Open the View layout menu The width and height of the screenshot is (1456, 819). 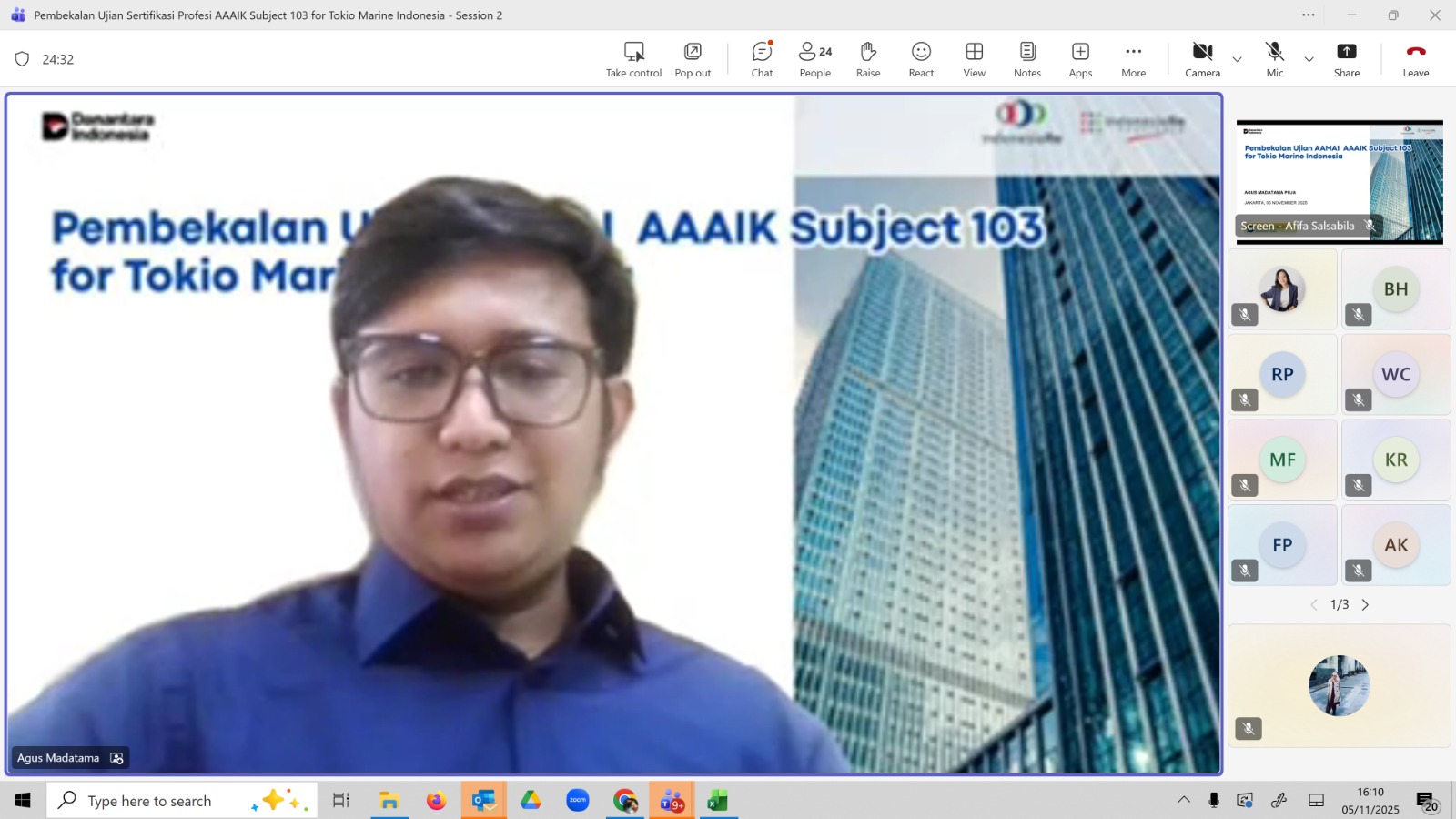click(974, 59)
